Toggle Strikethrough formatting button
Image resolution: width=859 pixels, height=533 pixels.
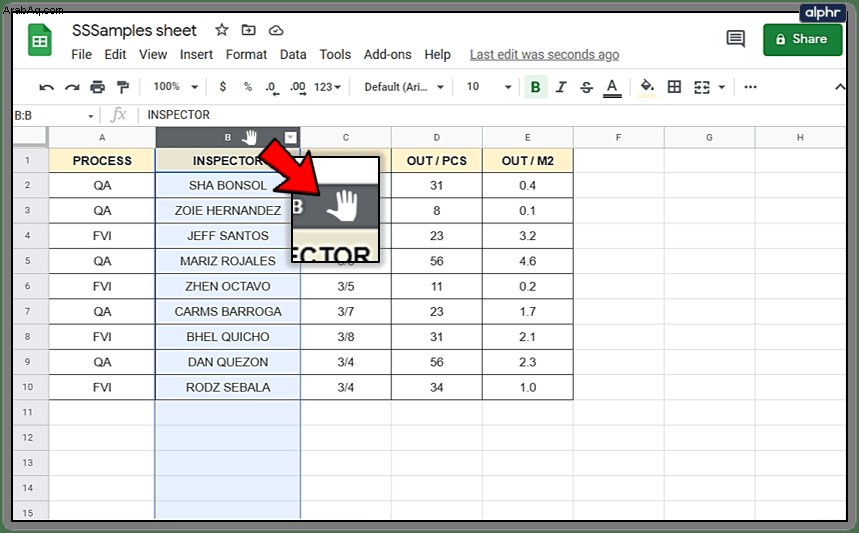(x=586, y=87)
